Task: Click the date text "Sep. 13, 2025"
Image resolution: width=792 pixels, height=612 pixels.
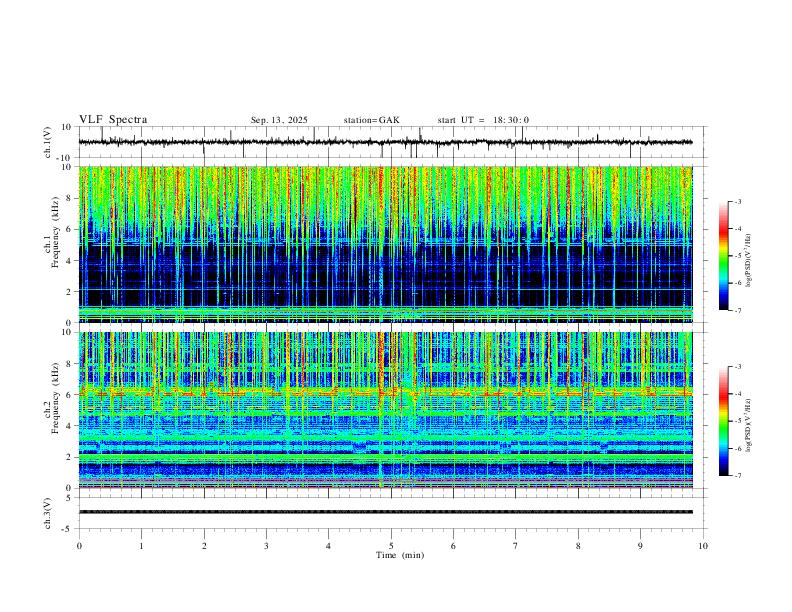Action: point(279,120)
